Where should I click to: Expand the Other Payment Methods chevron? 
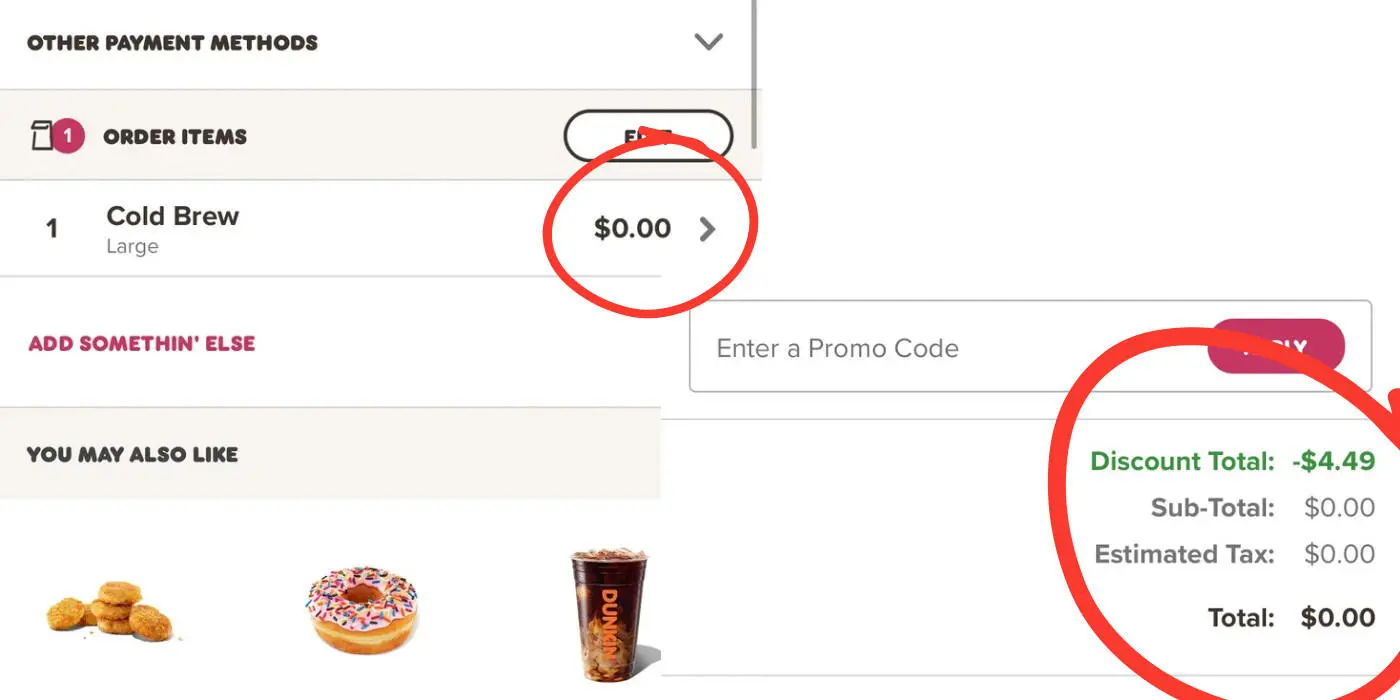[708, 42]
